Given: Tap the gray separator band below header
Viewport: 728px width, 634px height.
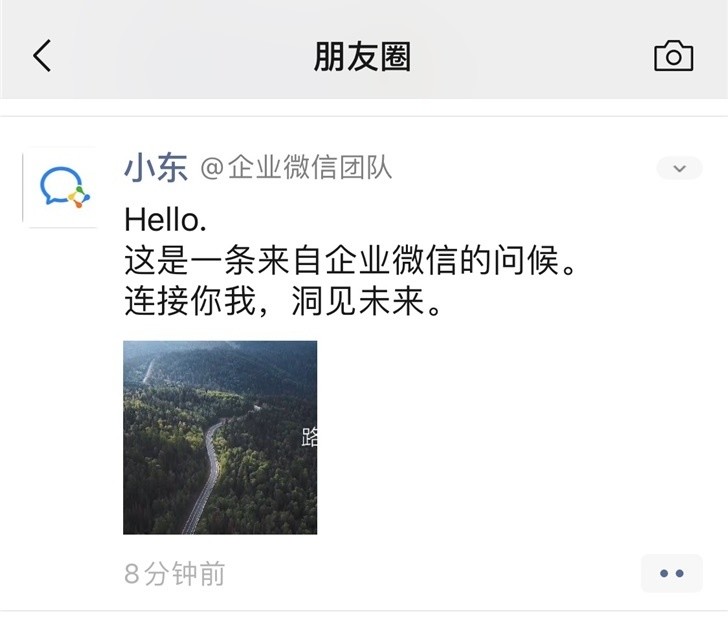Looking at the screenshot, I should 364,107.
